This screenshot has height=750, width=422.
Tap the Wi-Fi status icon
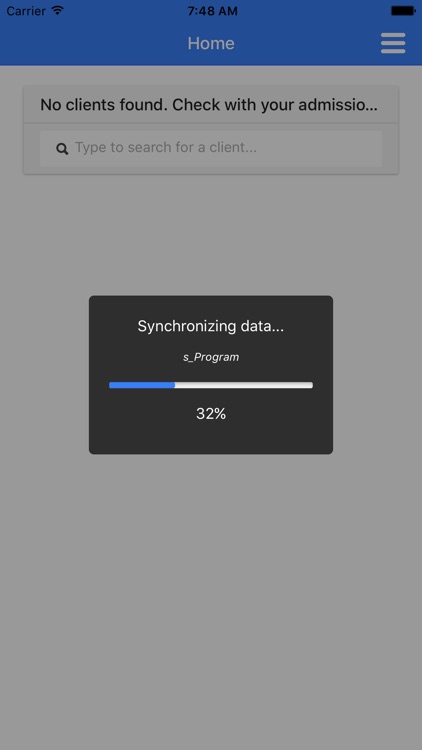[x=58, y=11]
